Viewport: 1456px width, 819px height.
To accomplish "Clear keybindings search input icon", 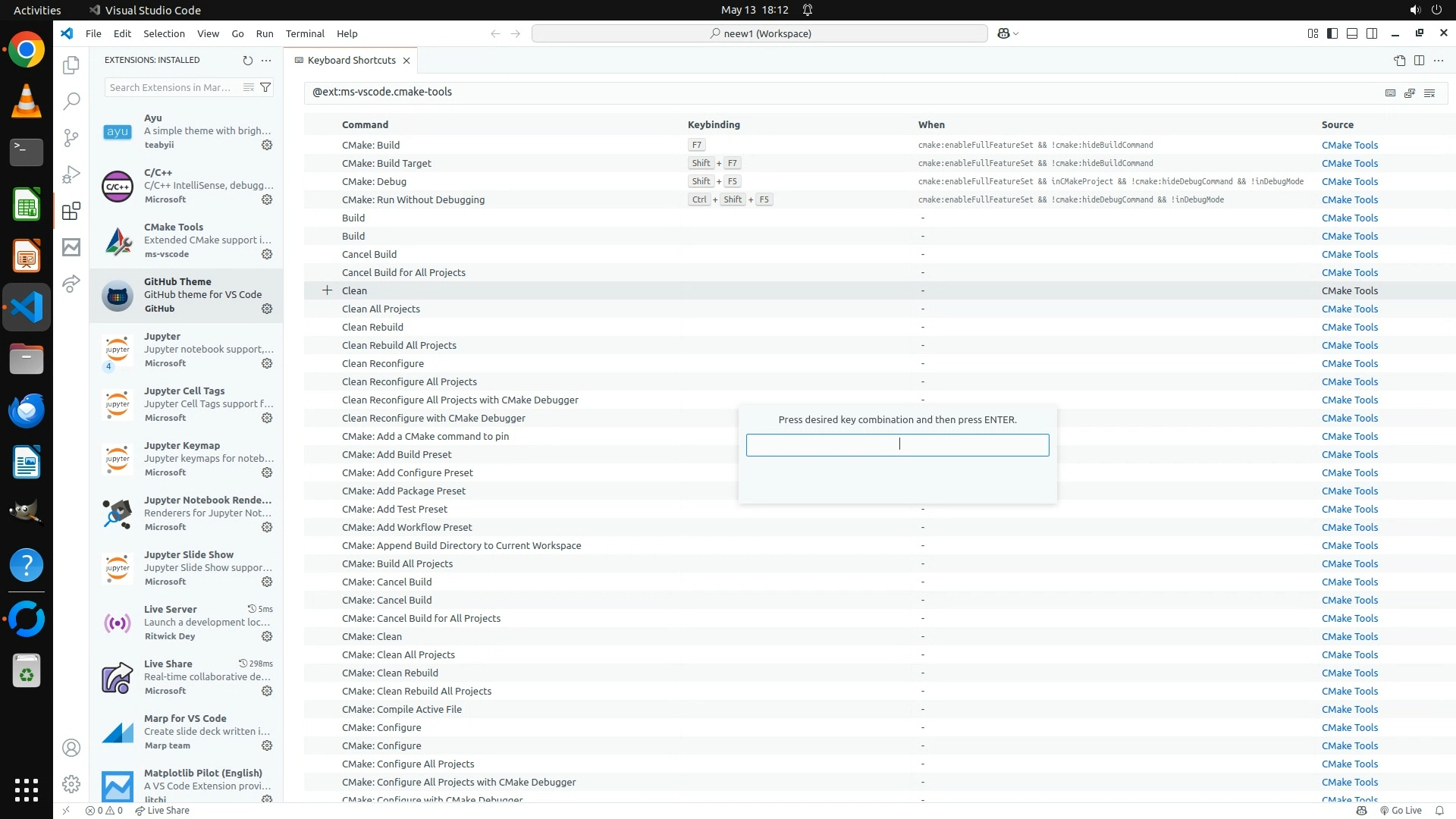I will point(1429,93).
